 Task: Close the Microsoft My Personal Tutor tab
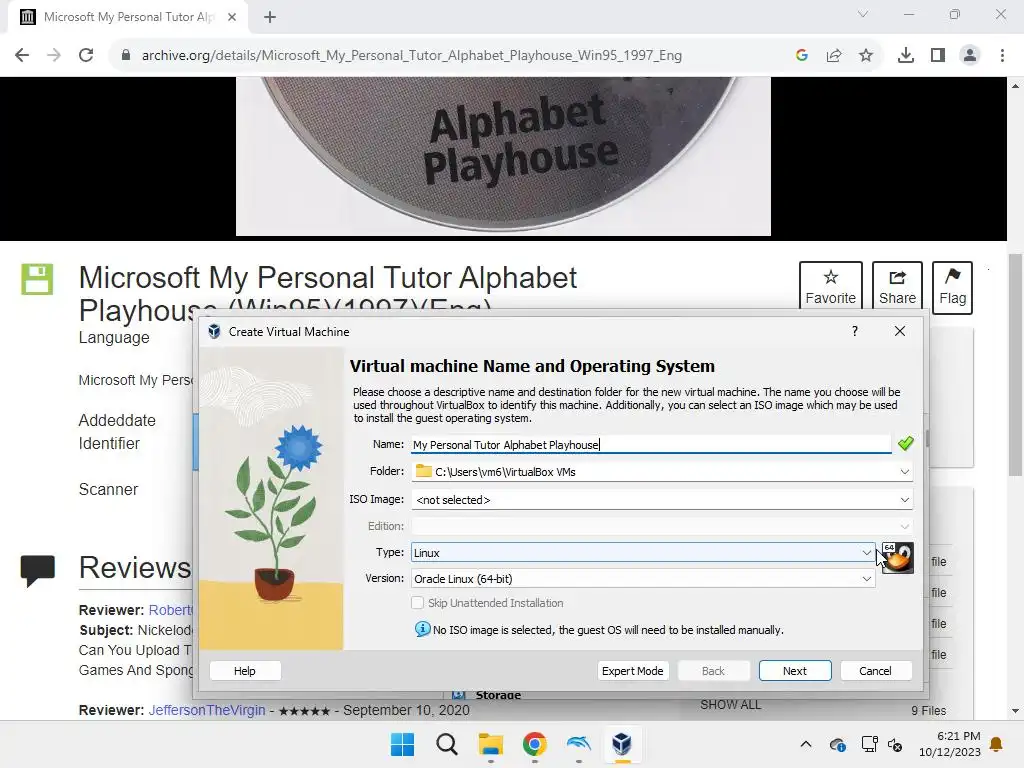pos(232,17)
